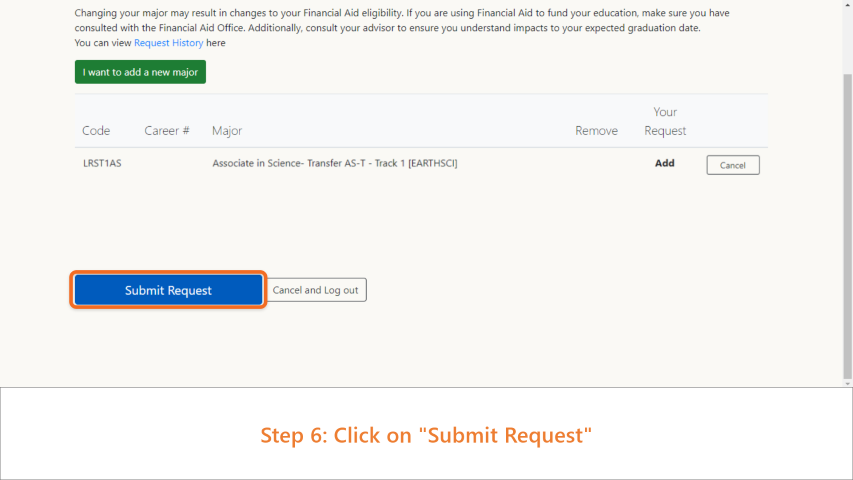The width and height of the screenshot is (853, 480).
Task: Click the Step 6 instruction caption
Action: (x=426, y=435)
